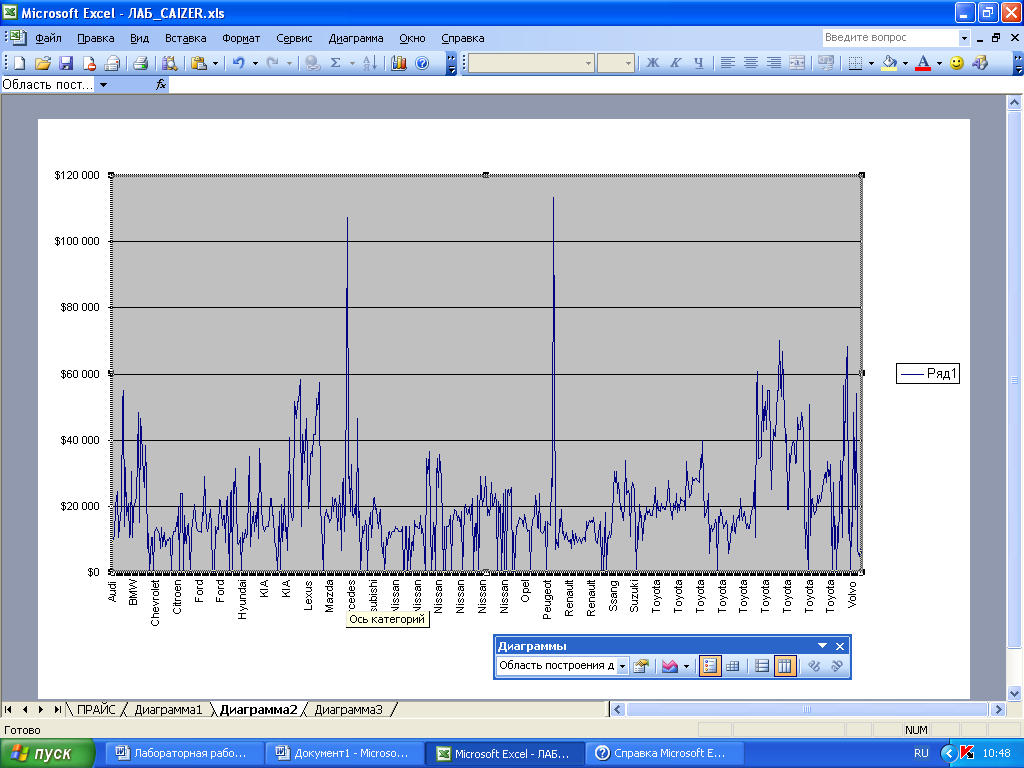The width and height of the screenshot is (1024, 768).
Task: Click the RU language indicator
Action: [921, 753]
